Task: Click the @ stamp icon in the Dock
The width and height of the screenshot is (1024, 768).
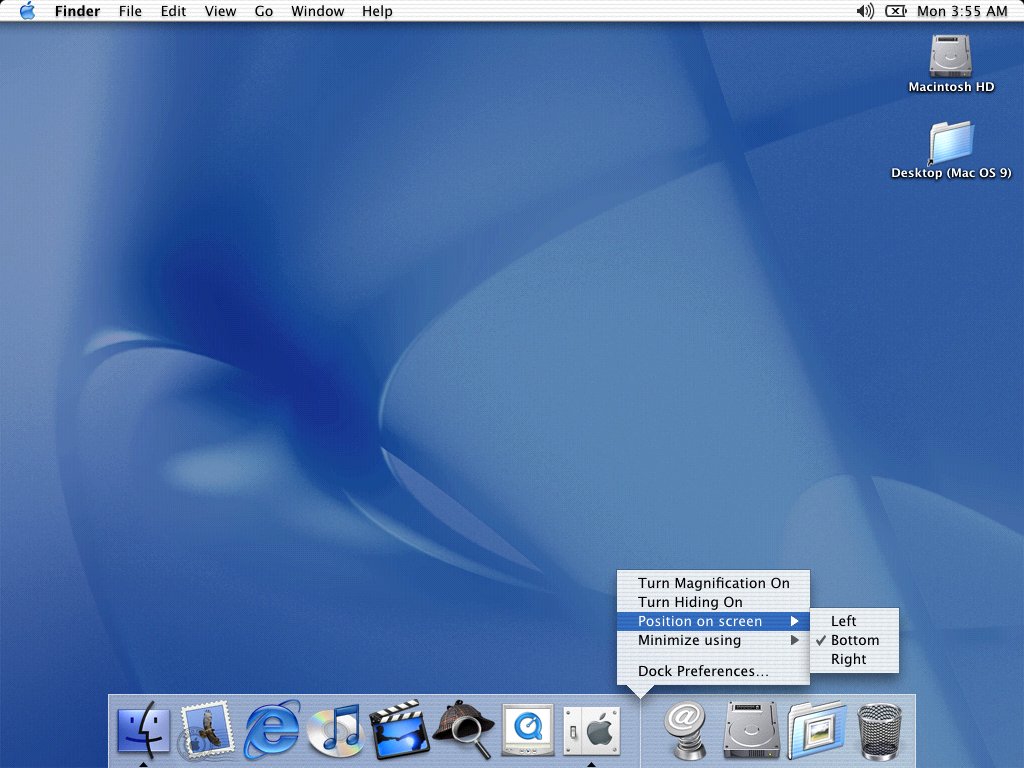Action: 685,730
